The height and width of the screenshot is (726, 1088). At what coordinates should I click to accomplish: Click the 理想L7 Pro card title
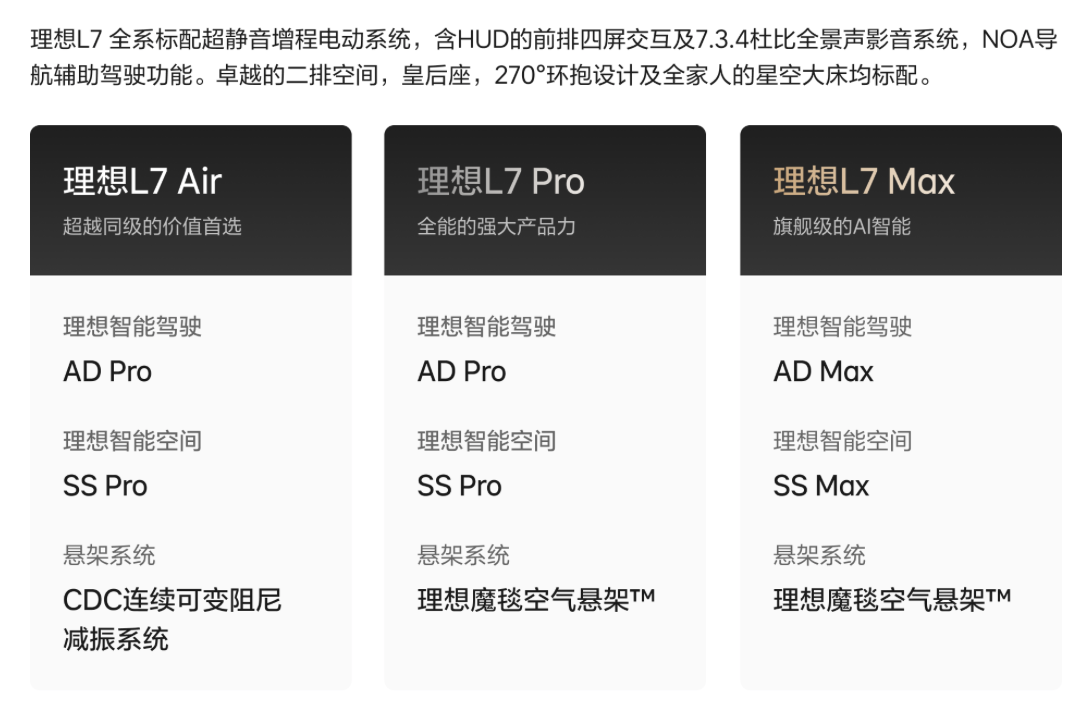(500, 181)
